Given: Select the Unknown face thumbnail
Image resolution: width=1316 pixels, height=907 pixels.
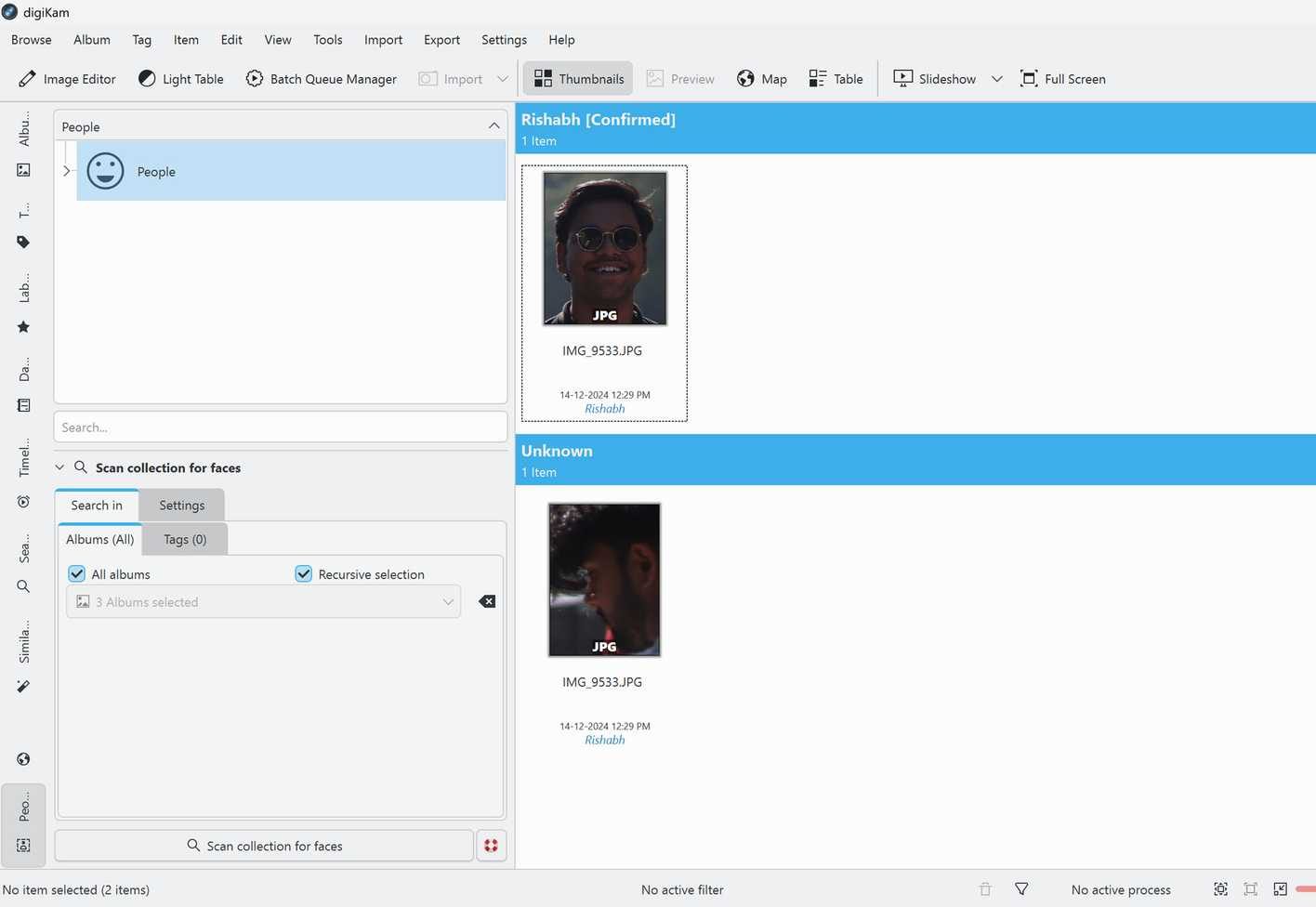Looking at the screenshot, I should (604, 579).
